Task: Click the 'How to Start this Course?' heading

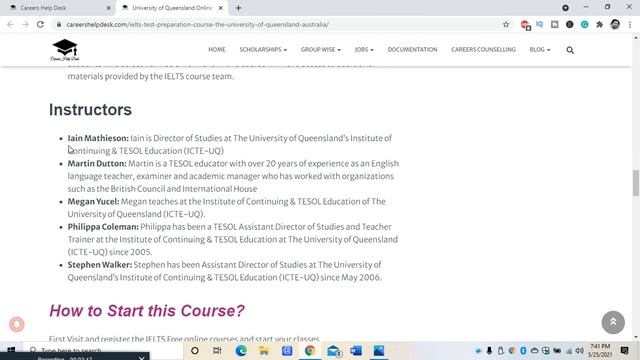Action: (x=147, y=311)
